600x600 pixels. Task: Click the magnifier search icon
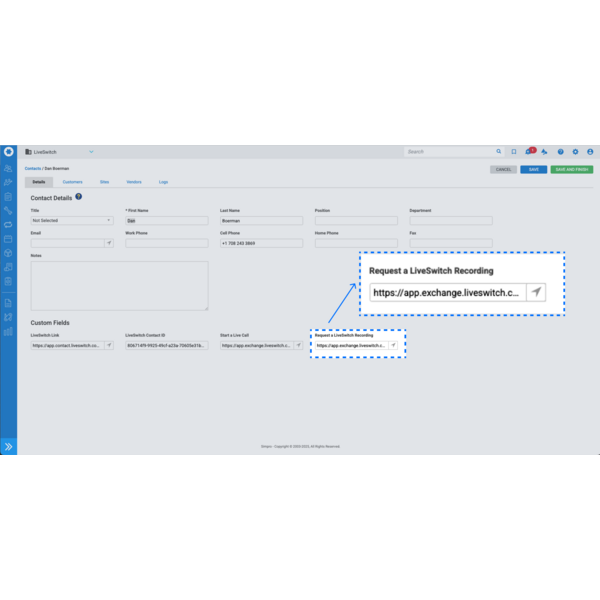click(x=499, y=152)
